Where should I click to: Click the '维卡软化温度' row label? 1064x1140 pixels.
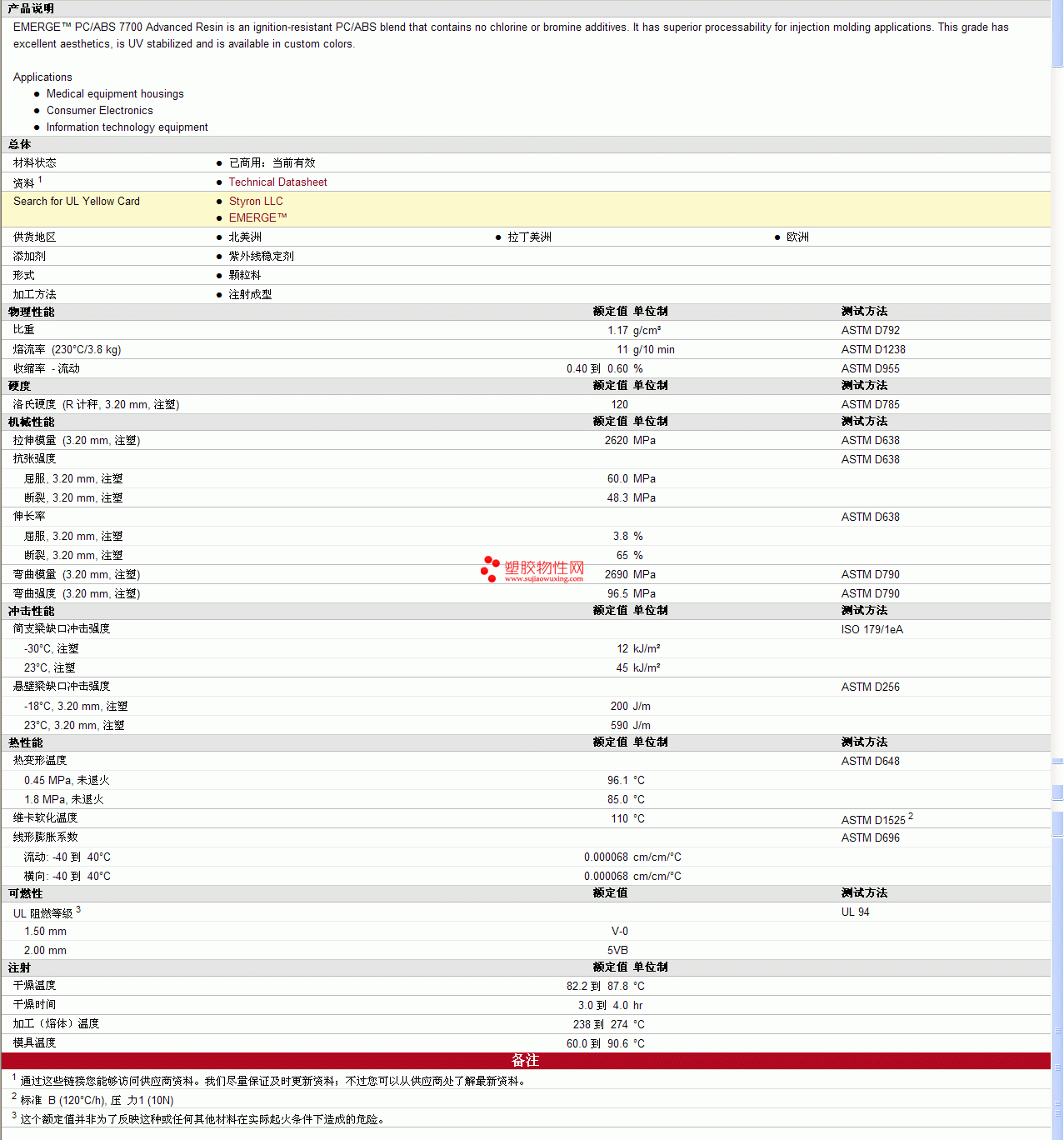45,818
